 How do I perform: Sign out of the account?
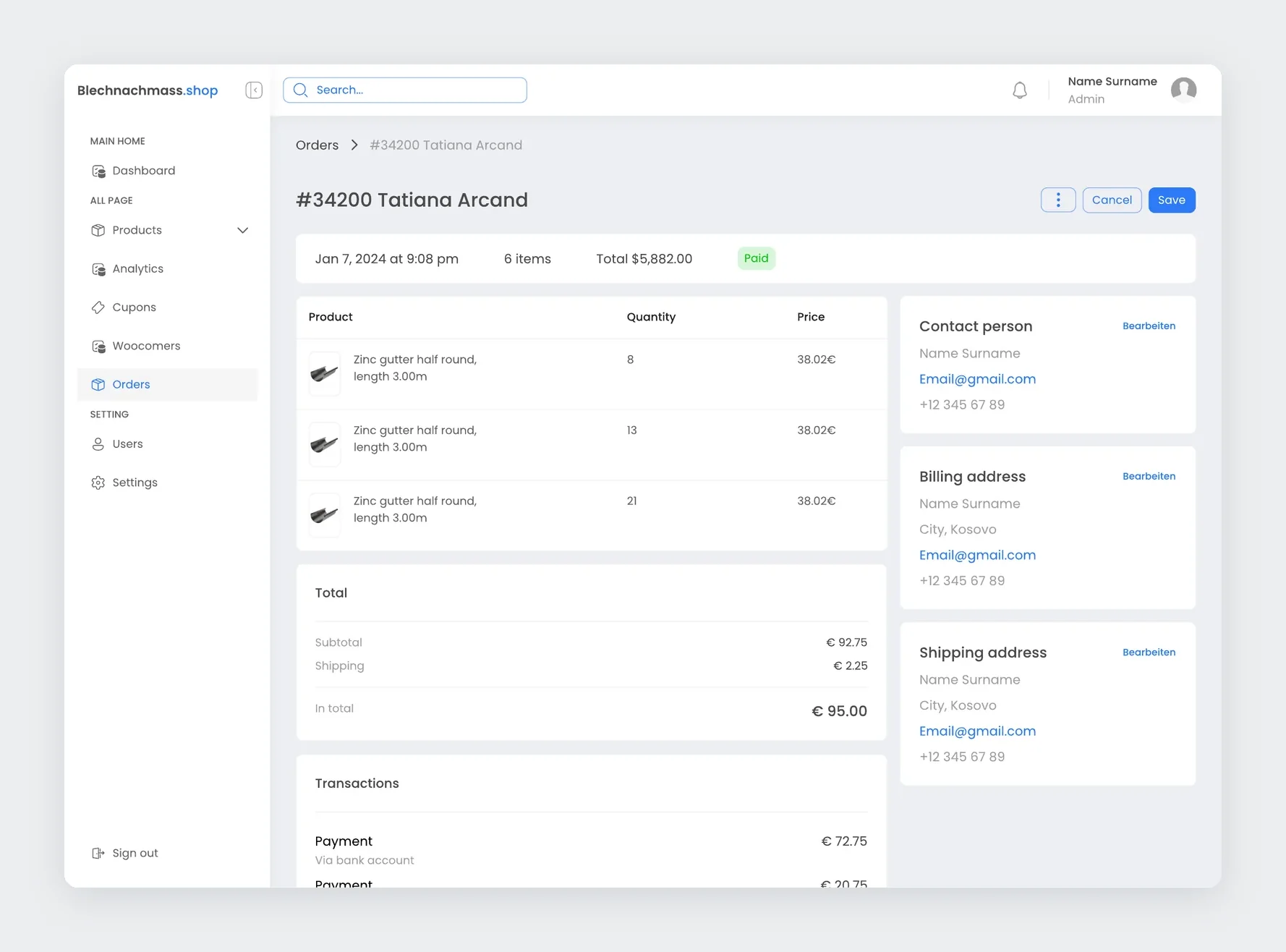pos(135,854)
